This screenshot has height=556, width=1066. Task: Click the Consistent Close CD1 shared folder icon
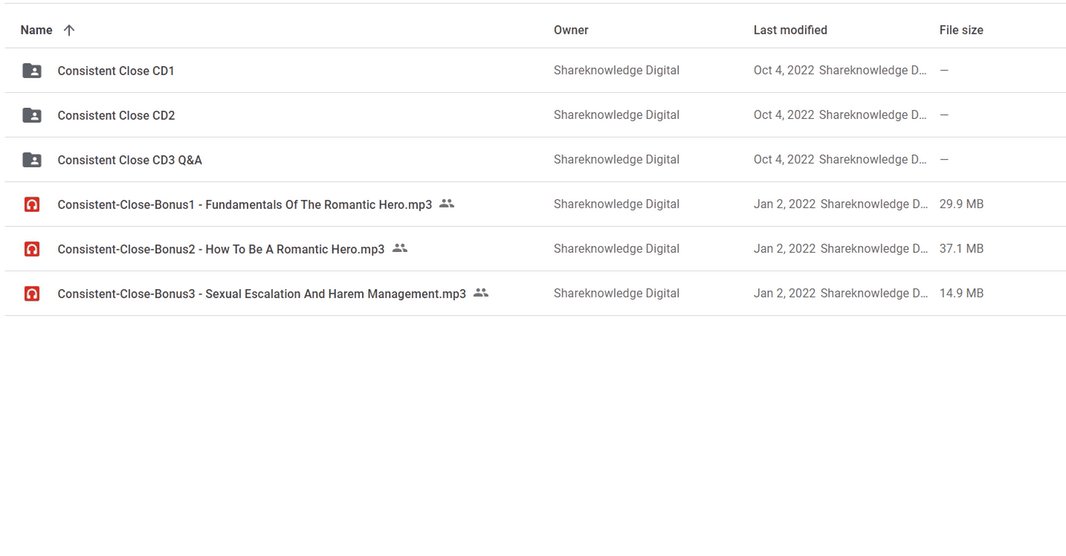click(x=32, y=71)
